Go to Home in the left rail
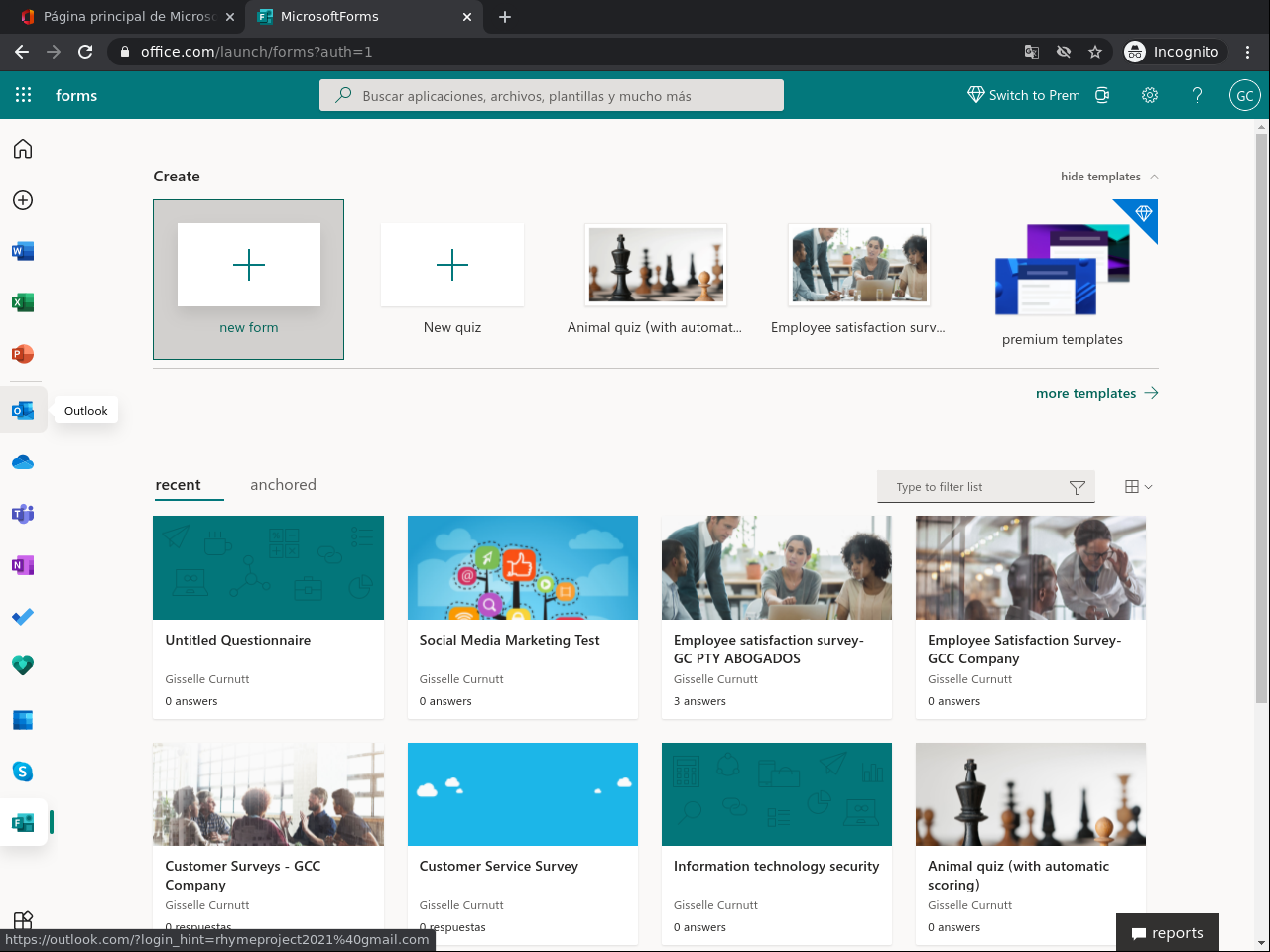 coord(23,149)
